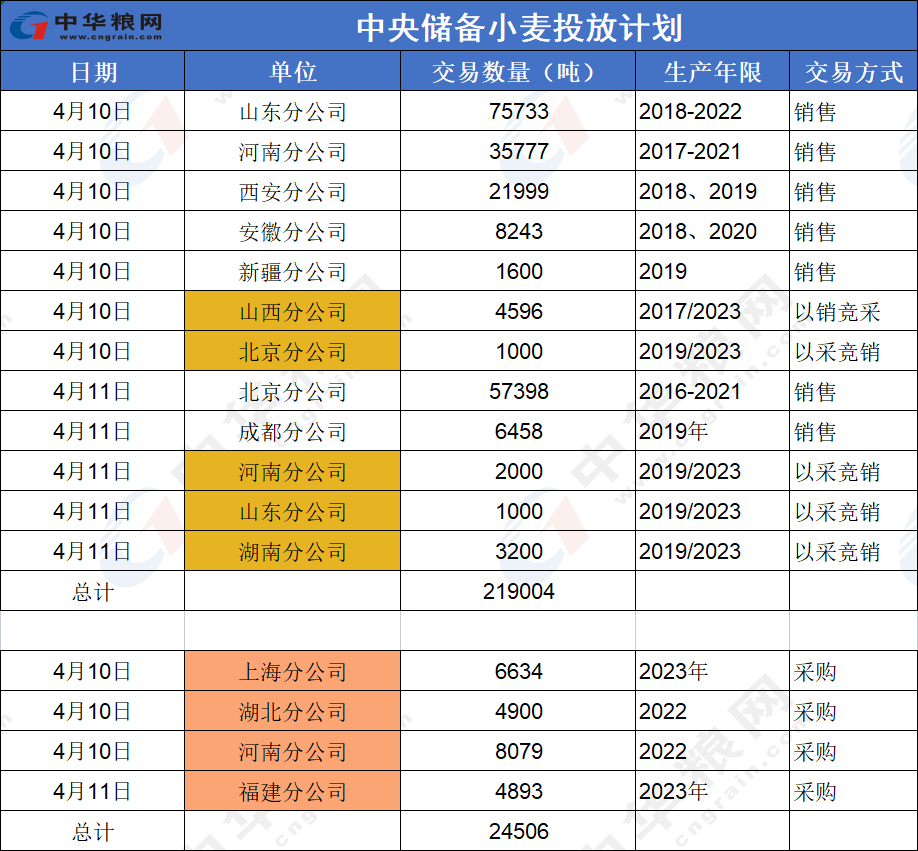The height and width of the screenshot is (851, 918).
Task: Click the 单位 column header
Action: click(x=292, y=72)
